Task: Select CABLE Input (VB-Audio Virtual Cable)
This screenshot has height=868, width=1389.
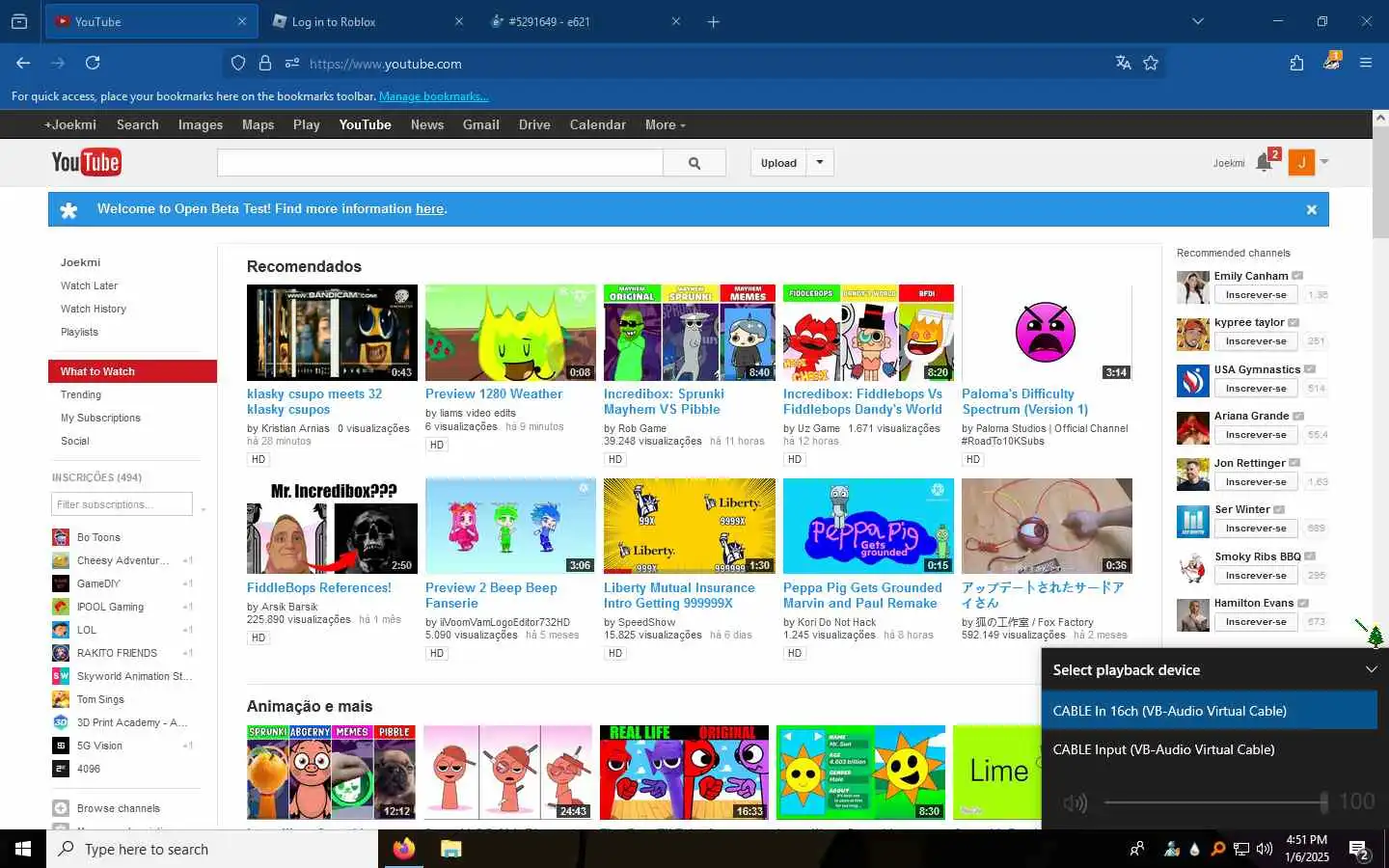Action: 1210,749
